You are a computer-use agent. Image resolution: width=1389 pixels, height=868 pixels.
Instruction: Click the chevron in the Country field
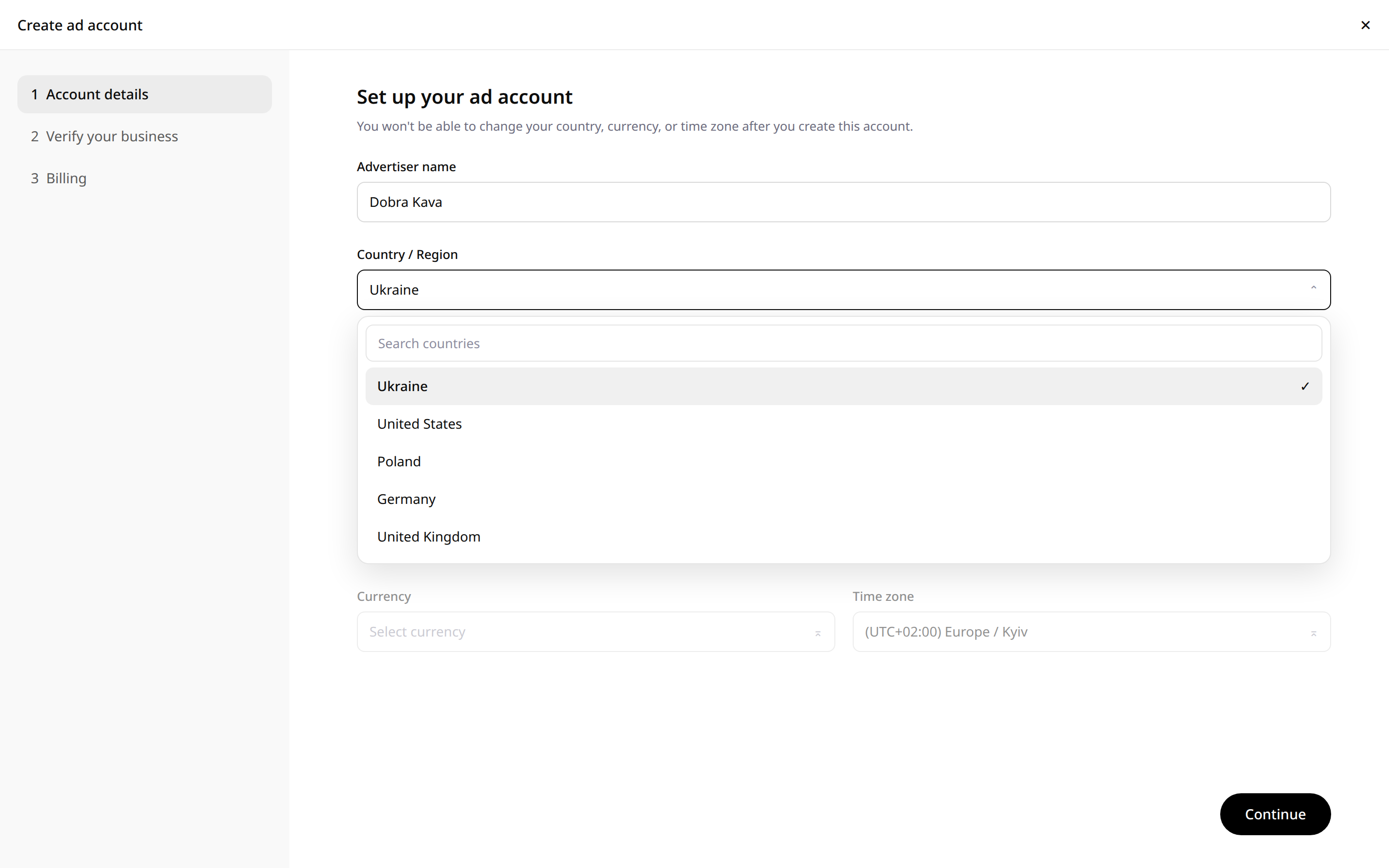point(1313,288)
